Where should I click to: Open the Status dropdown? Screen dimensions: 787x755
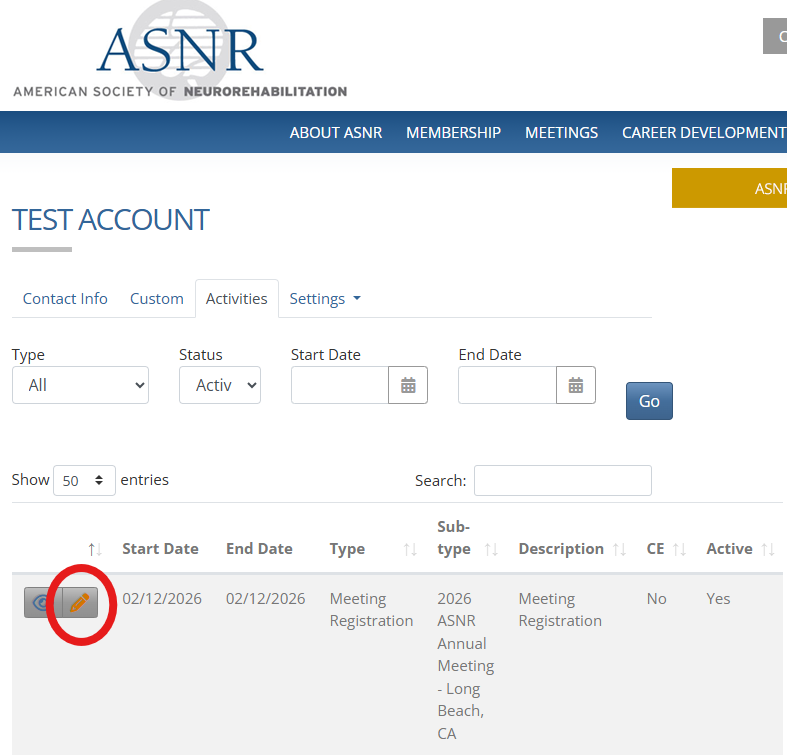220,385
